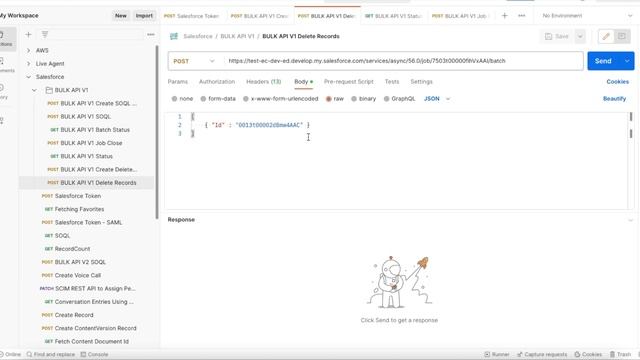640x360 pixels.
Task: Open the tab overflow ellipsis menu
Action: coord(522,16)
